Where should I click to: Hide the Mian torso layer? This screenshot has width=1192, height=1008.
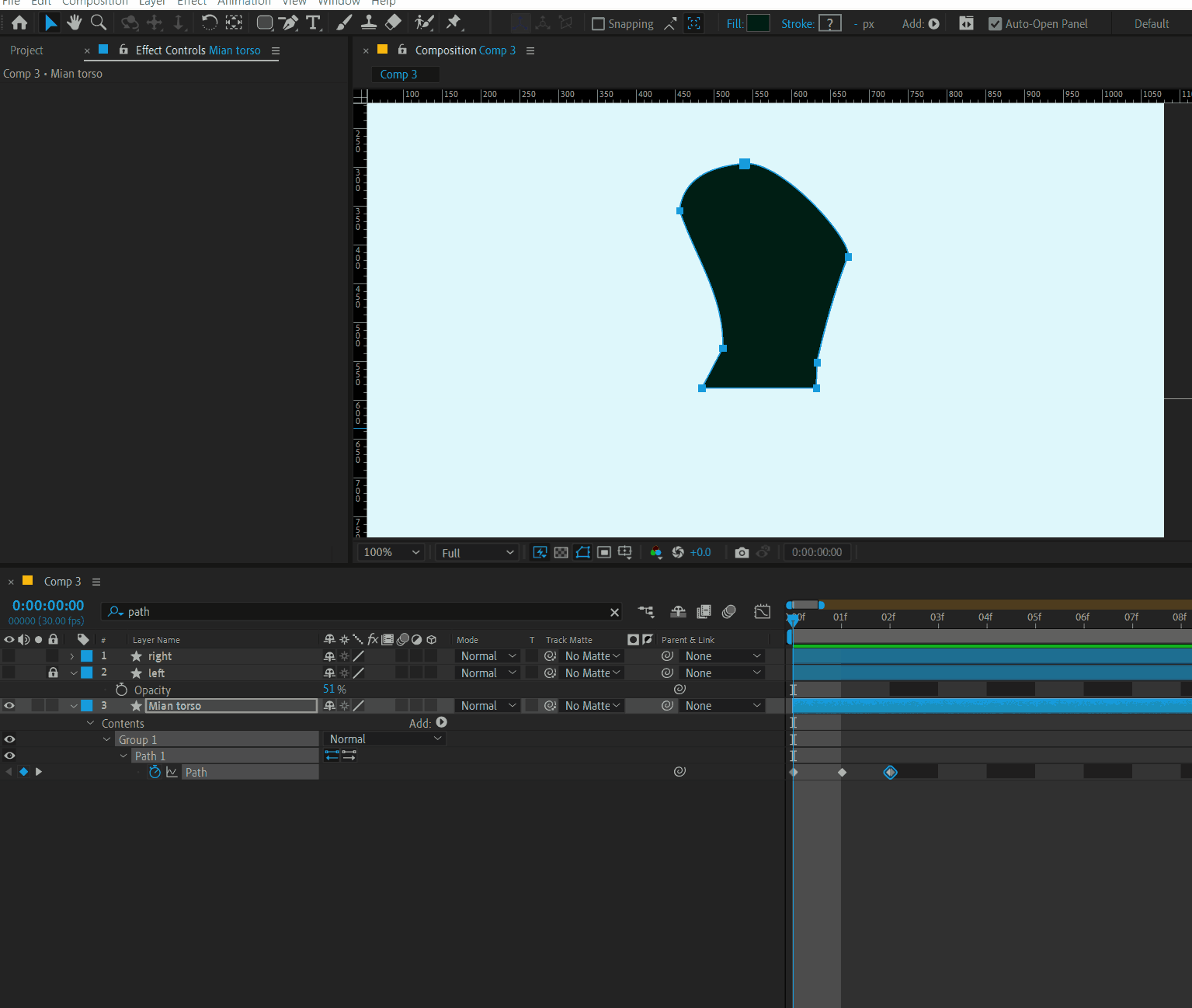click(9, 705)
